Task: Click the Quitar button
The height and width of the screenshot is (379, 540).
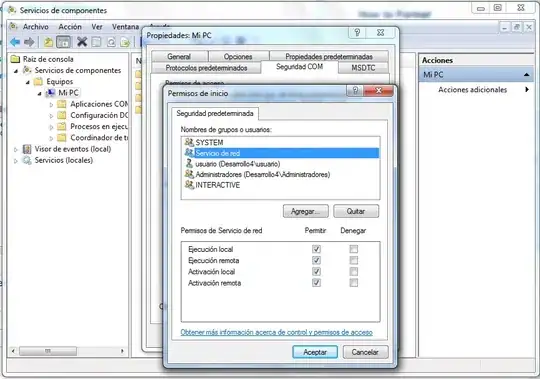Action: pyautogui.click(x=356, y=211)
